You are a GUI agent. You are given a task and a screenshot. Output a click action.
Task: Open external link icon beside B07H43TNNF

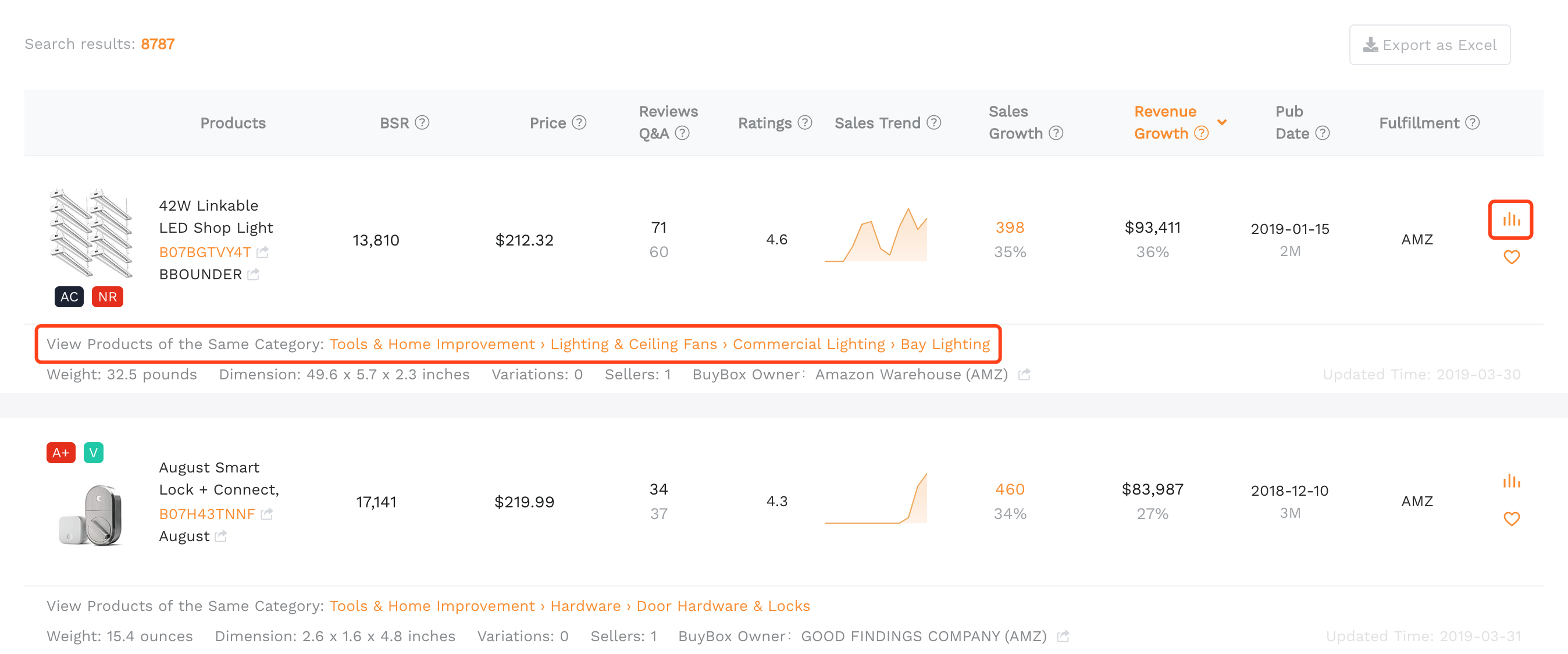266,513
